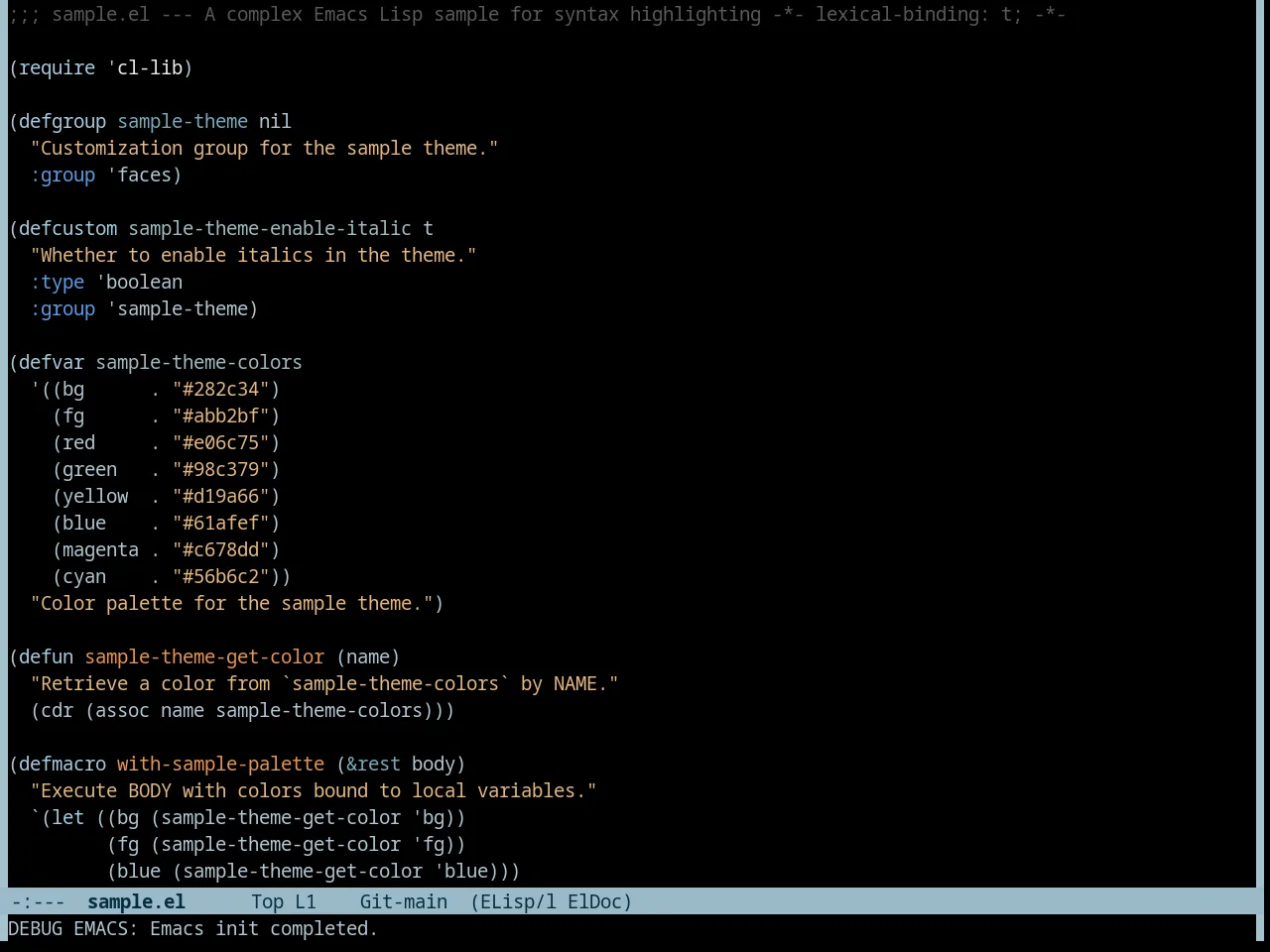Click the 'magenta' key in color alist
Viewport: 1270px width, 952px height.
(x=100, y=549)
